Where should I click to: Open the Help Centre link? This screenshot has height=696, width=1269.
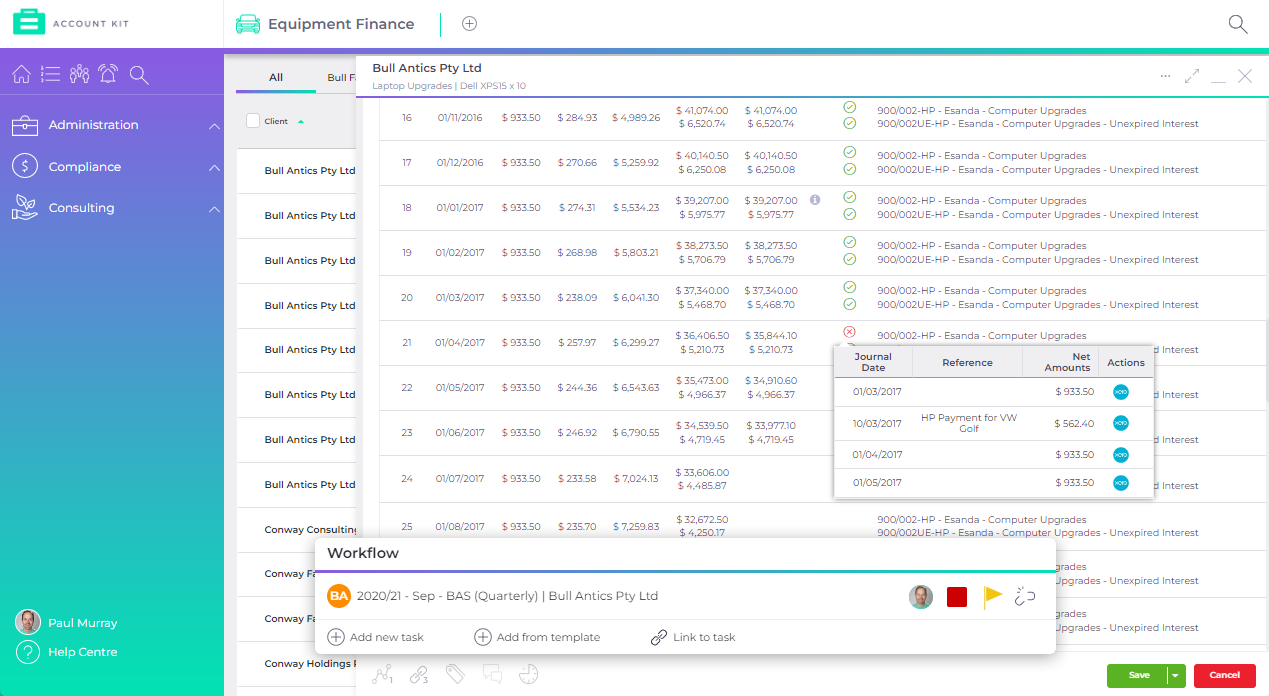83,652
